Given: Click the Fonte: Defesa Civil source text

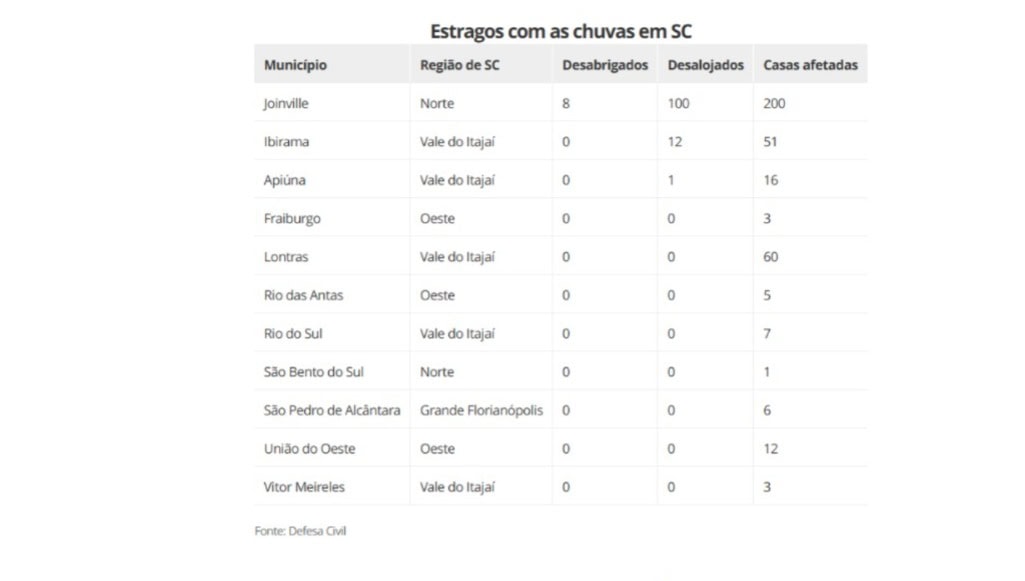Looking at the screenshot, I should pyautogui.click(x=300, y=531).
